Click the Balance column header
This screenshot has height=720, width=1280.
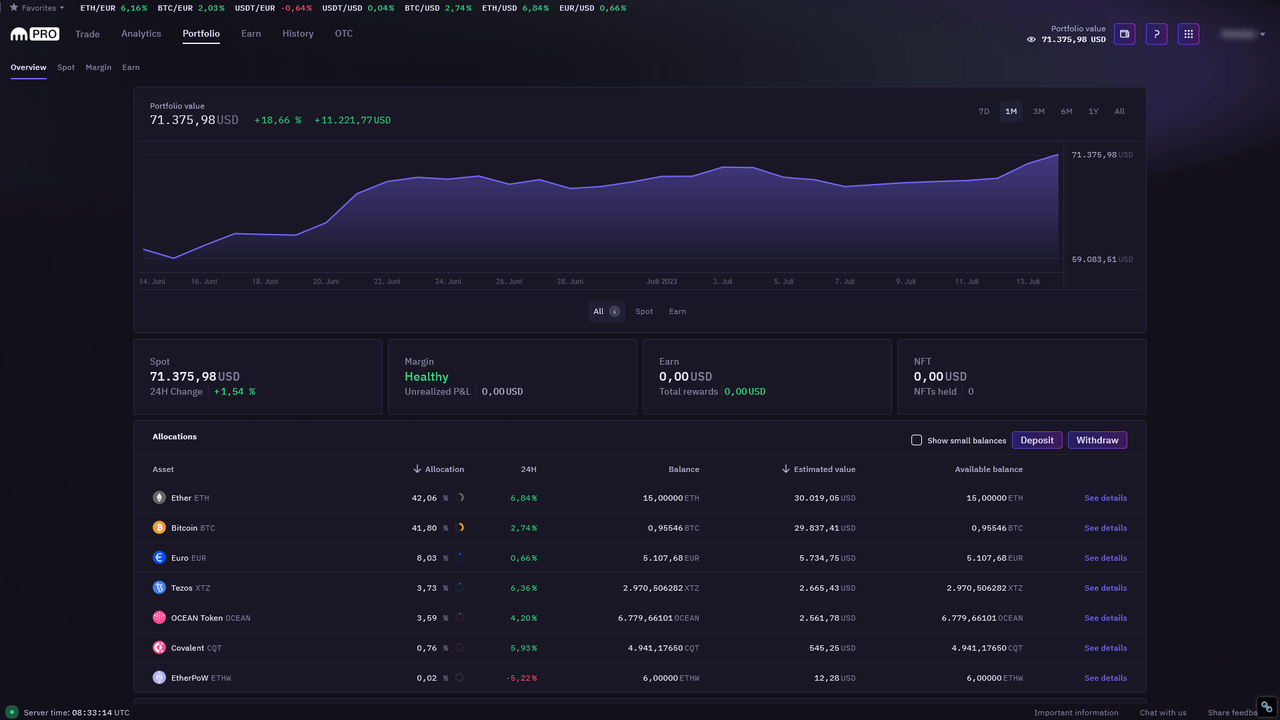click(x=684, y=469)
